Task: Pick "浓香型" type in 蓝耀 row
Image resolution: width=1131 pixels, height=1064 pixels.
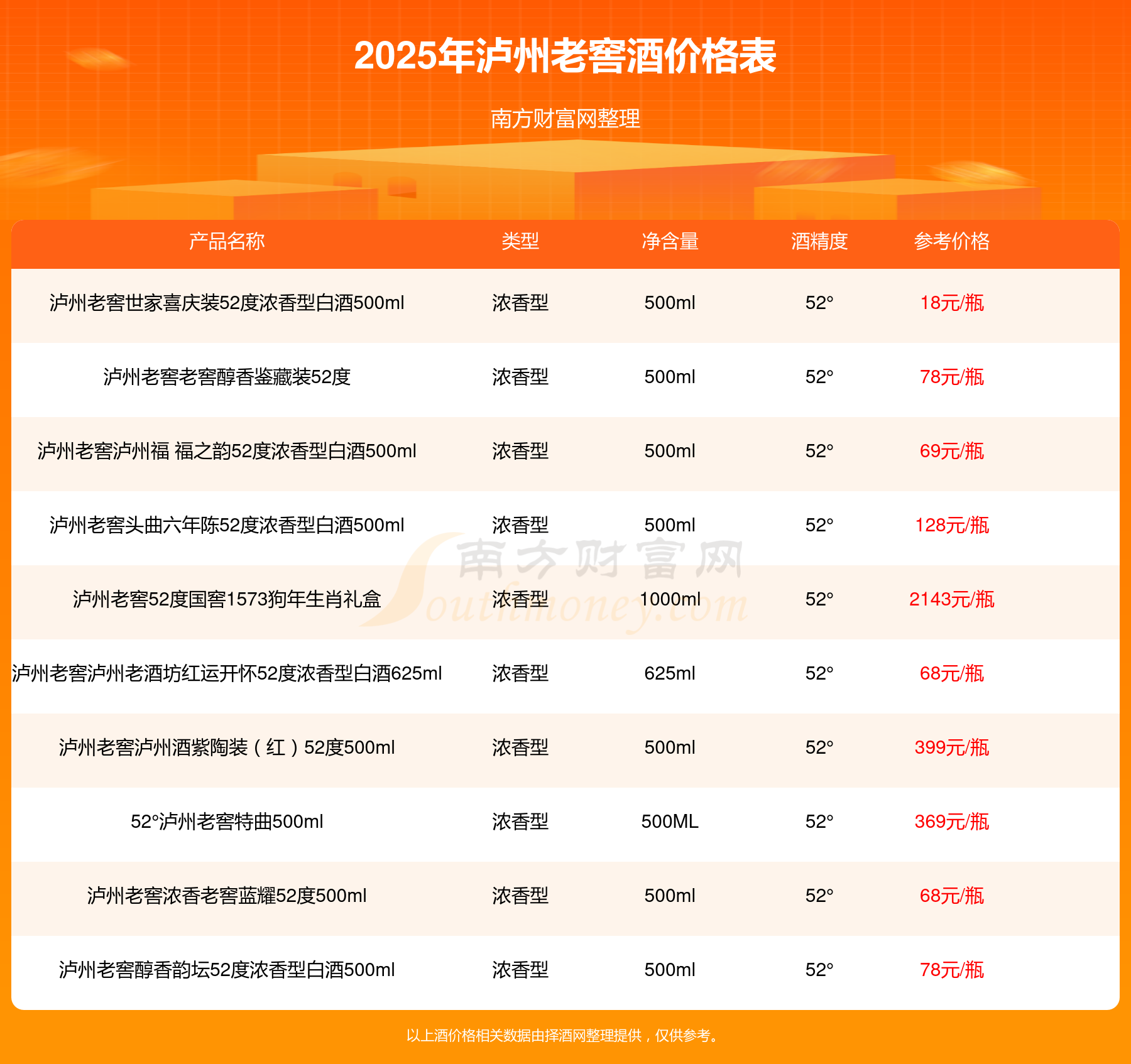Action: tap(520, 896)
